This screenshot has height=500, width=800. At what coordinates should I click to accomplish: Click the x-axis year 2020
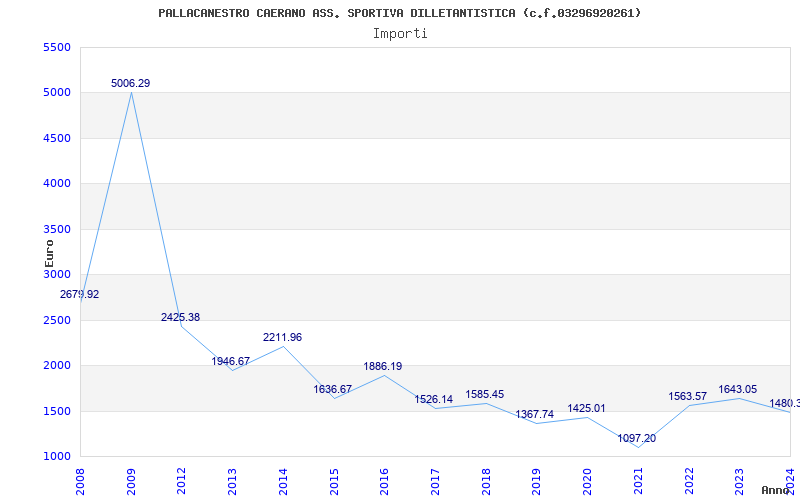587,482
